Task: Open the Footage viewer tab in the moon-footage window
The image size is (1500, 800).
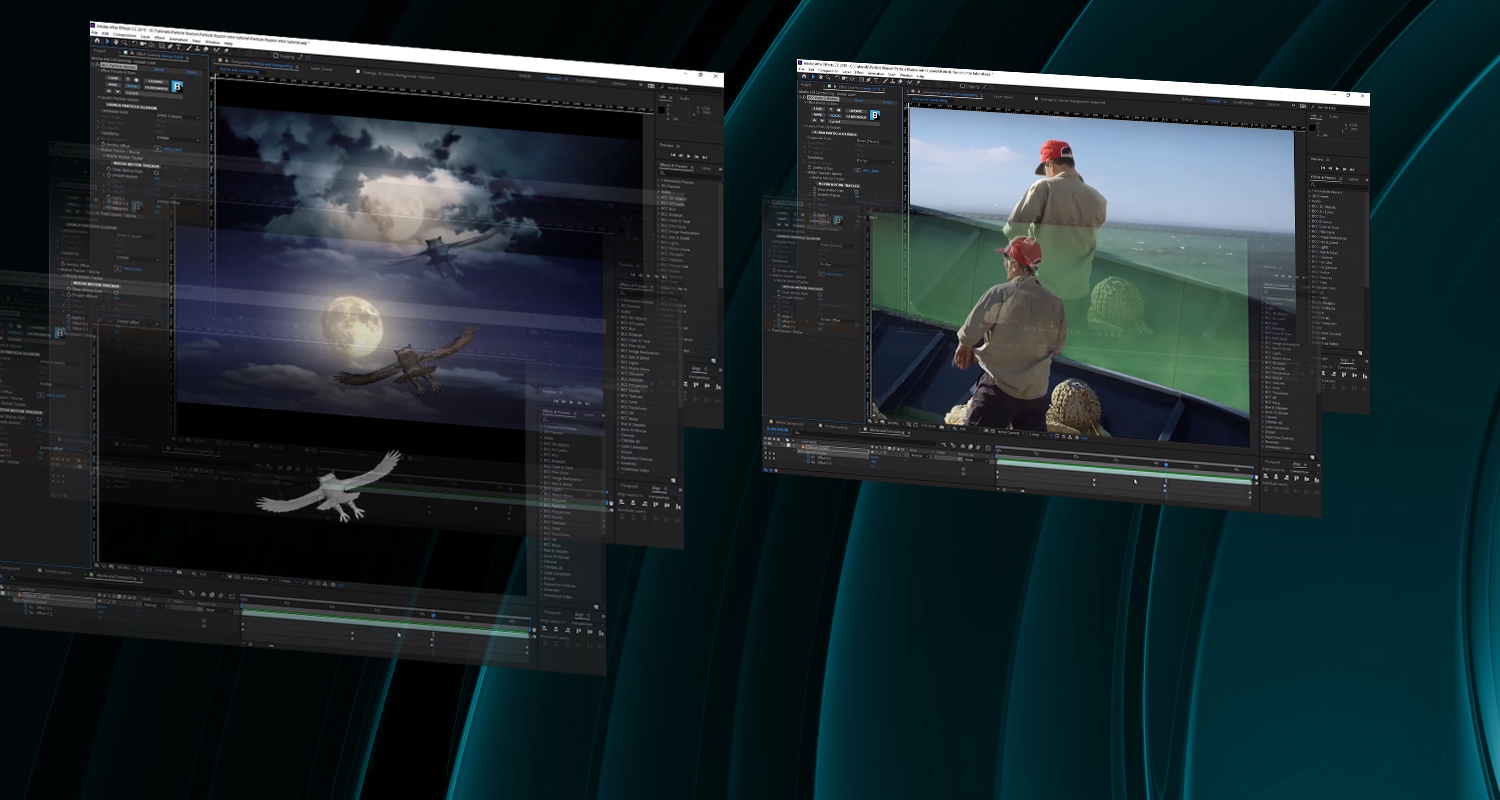Action: pyautogui.click(x=400, y=74)
